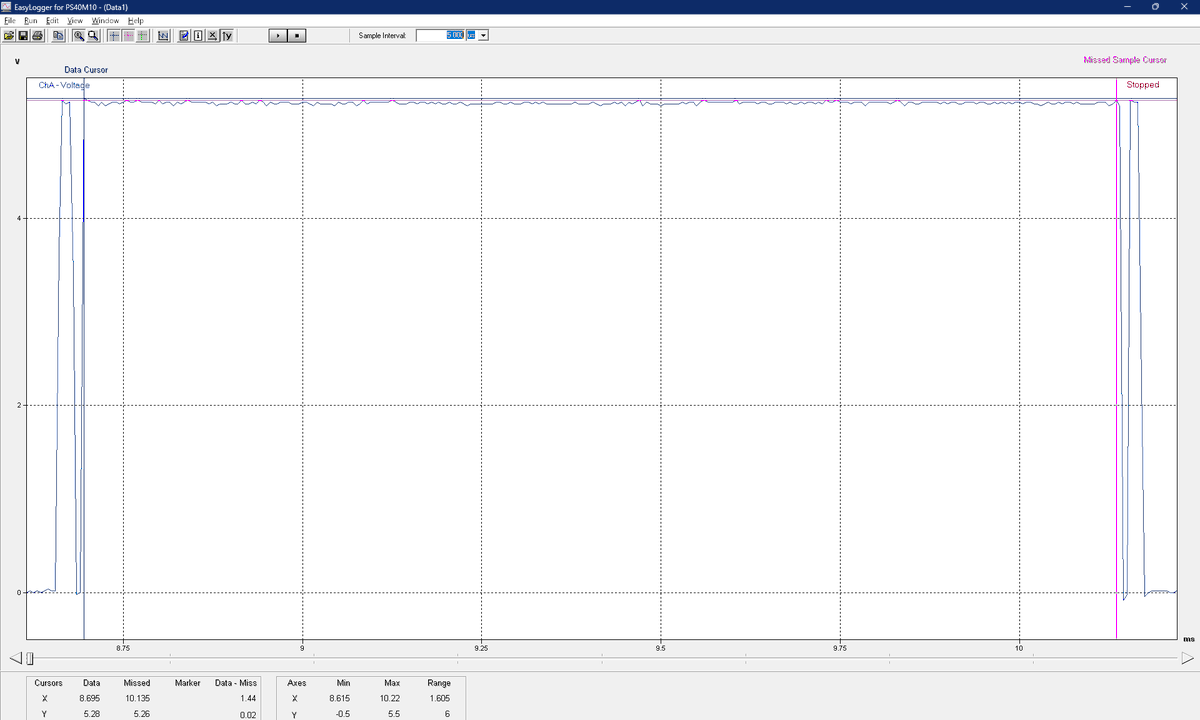Open the File menu
The image size is (1200, 720).
pos(8,20)
